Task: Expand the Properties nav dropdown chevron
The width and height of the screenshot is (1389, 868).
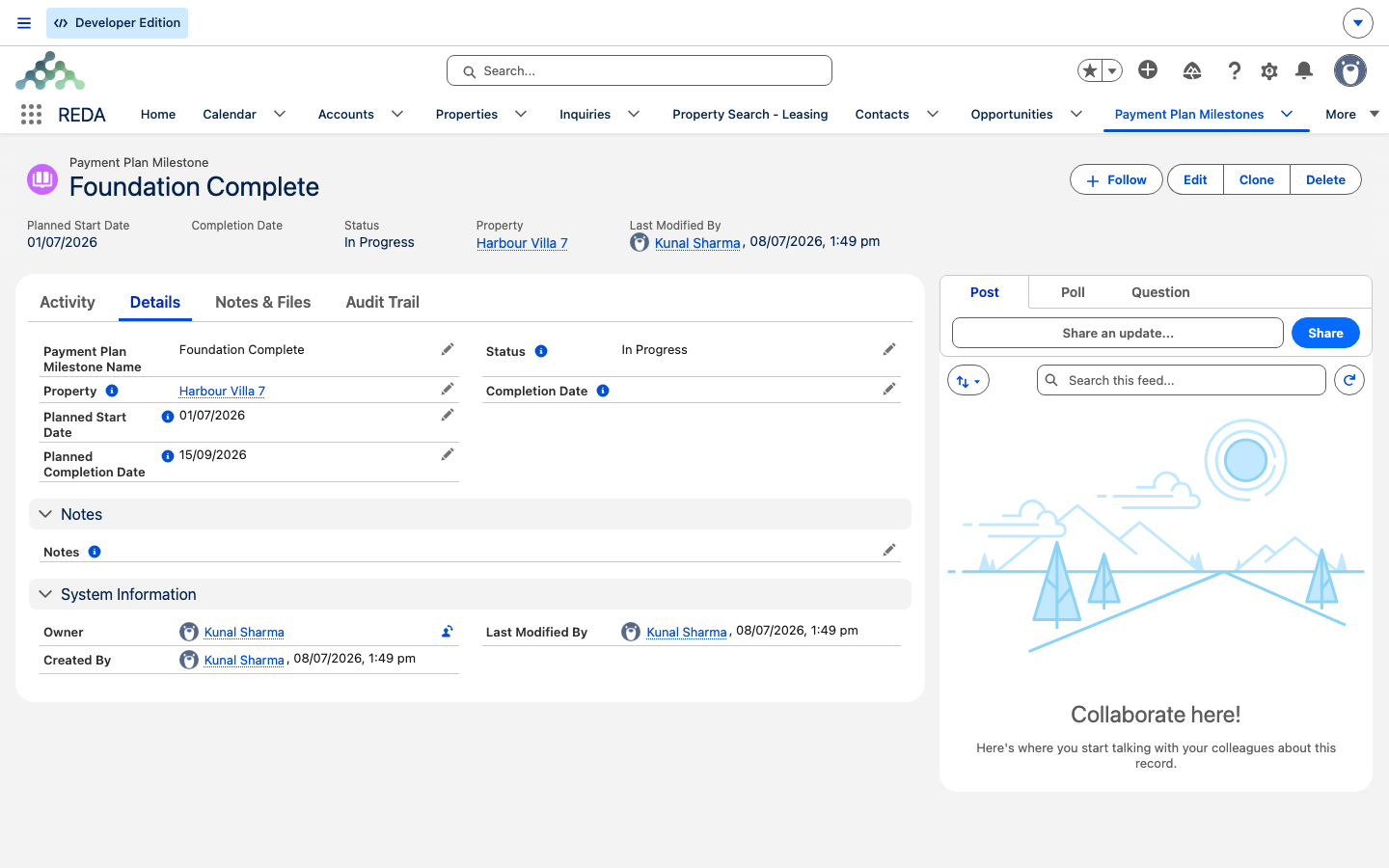Action: tap(521, 114)
